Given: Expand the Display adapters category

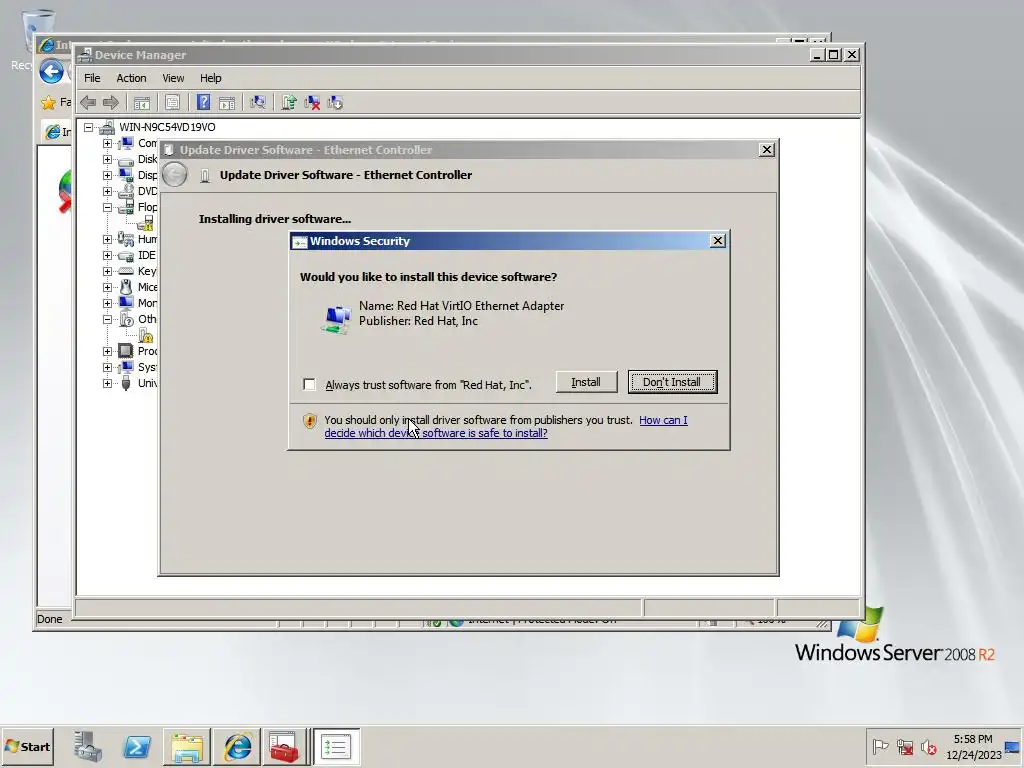Looking at the screenshot, I should (107, 175).
